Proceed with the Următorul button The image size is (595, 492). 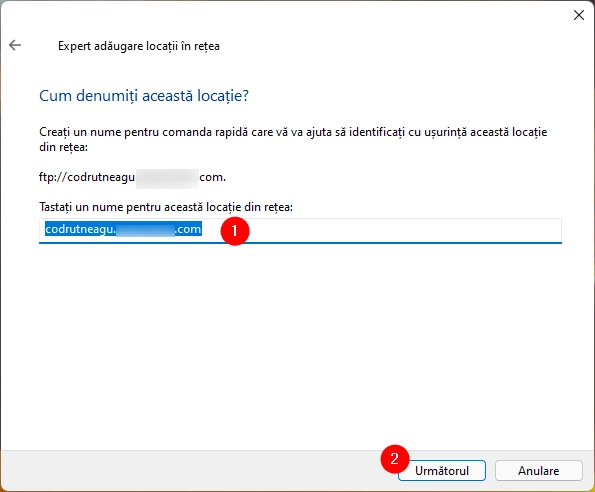[442, 470]
